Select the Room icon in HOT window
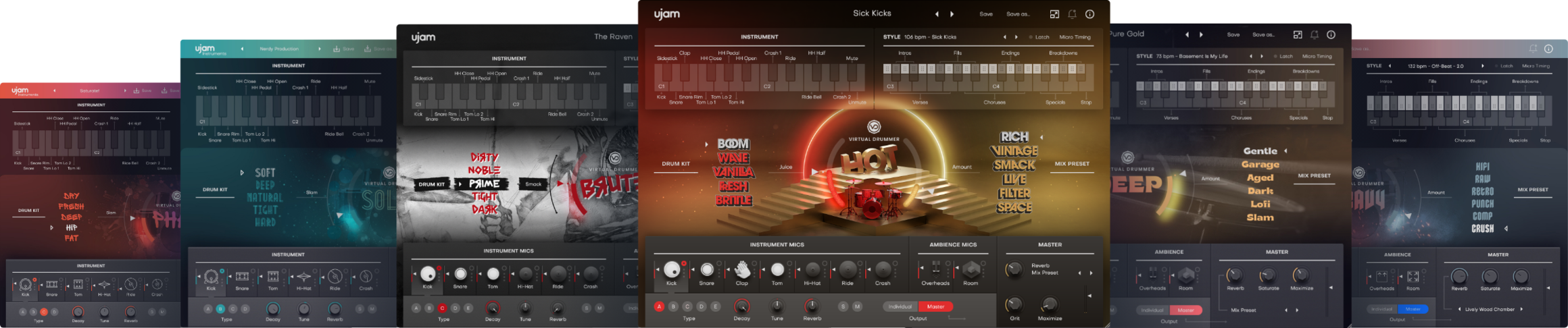 (x=971, y=269)
